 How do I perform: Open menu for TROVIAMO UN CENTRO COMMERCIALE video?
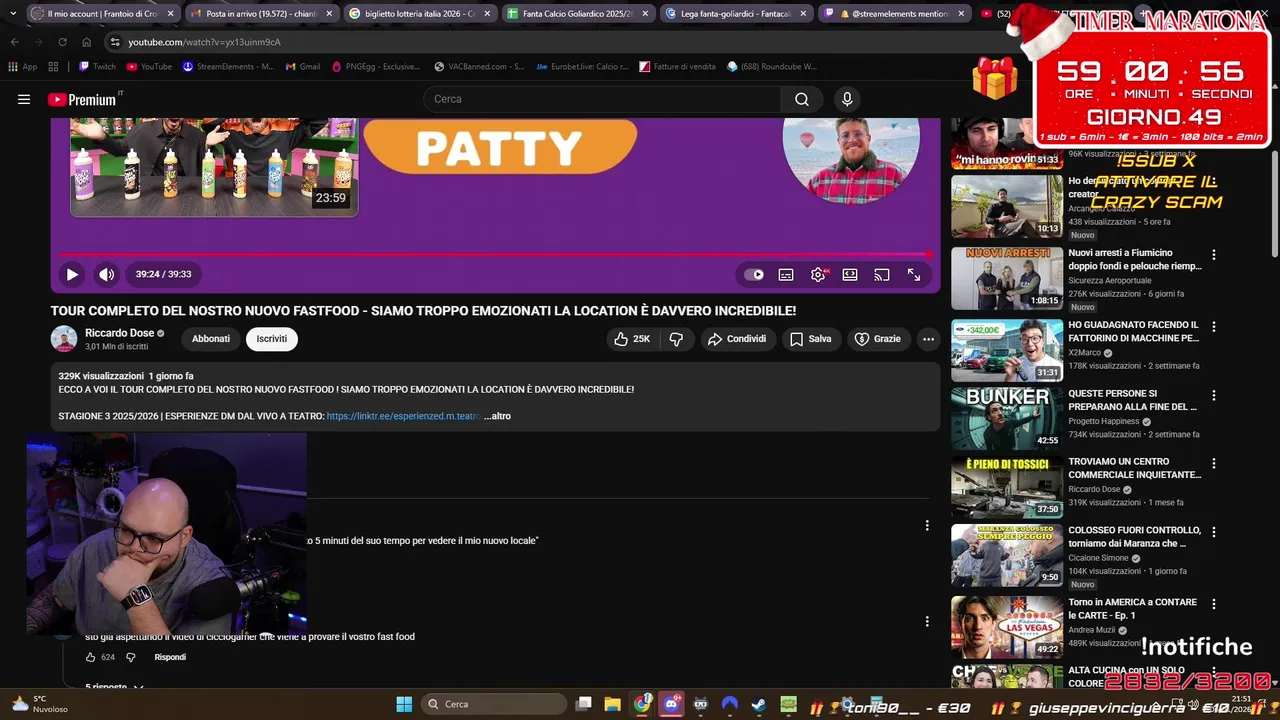point(1214,464)
